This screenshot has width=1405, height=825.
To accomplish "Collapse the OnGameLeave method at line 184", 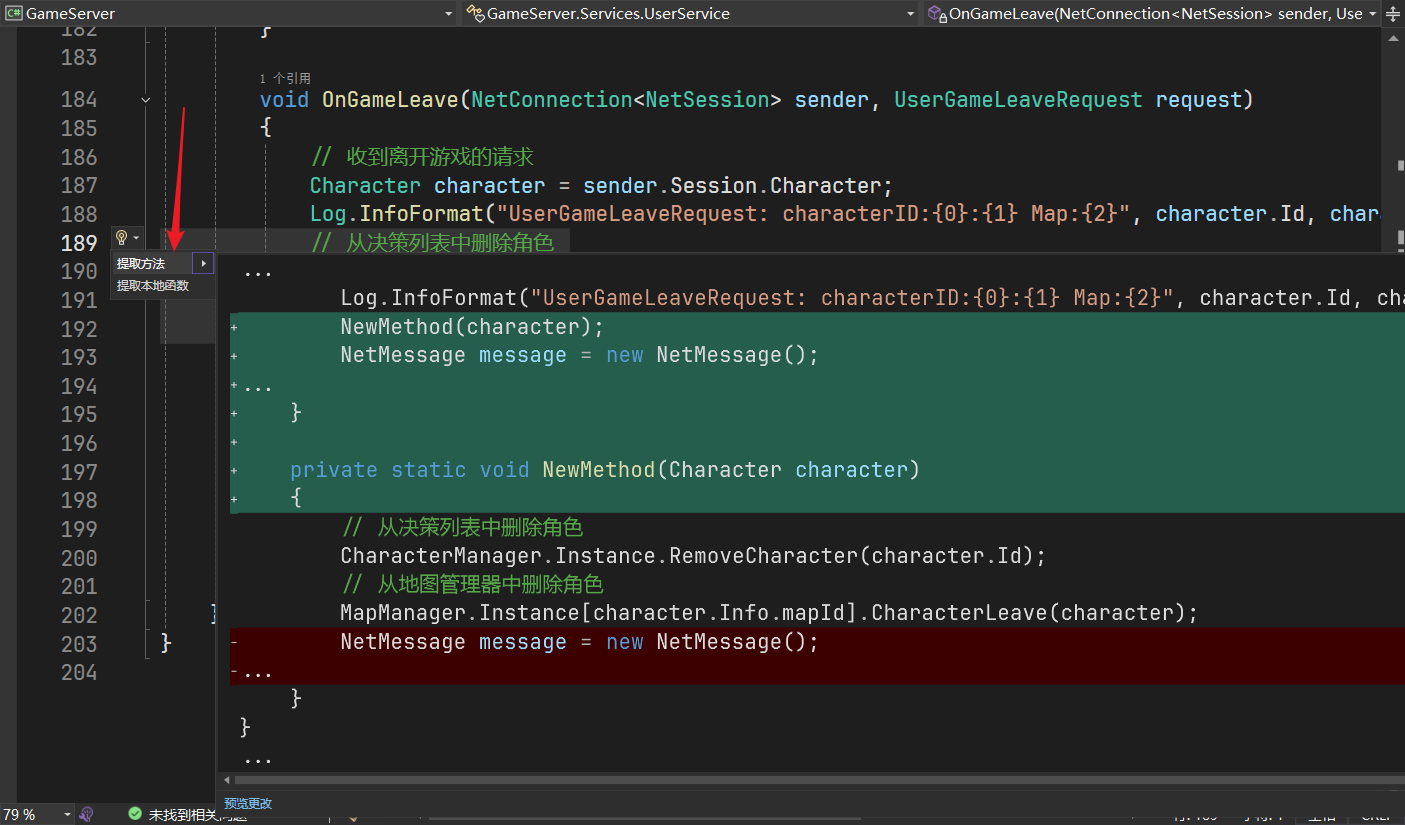I will click(146, 100).
